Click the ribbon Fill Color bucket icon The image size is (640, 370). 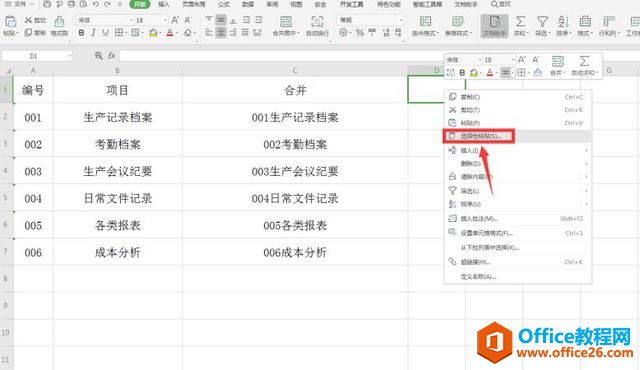pyautogui.click(x=153, y=33)
